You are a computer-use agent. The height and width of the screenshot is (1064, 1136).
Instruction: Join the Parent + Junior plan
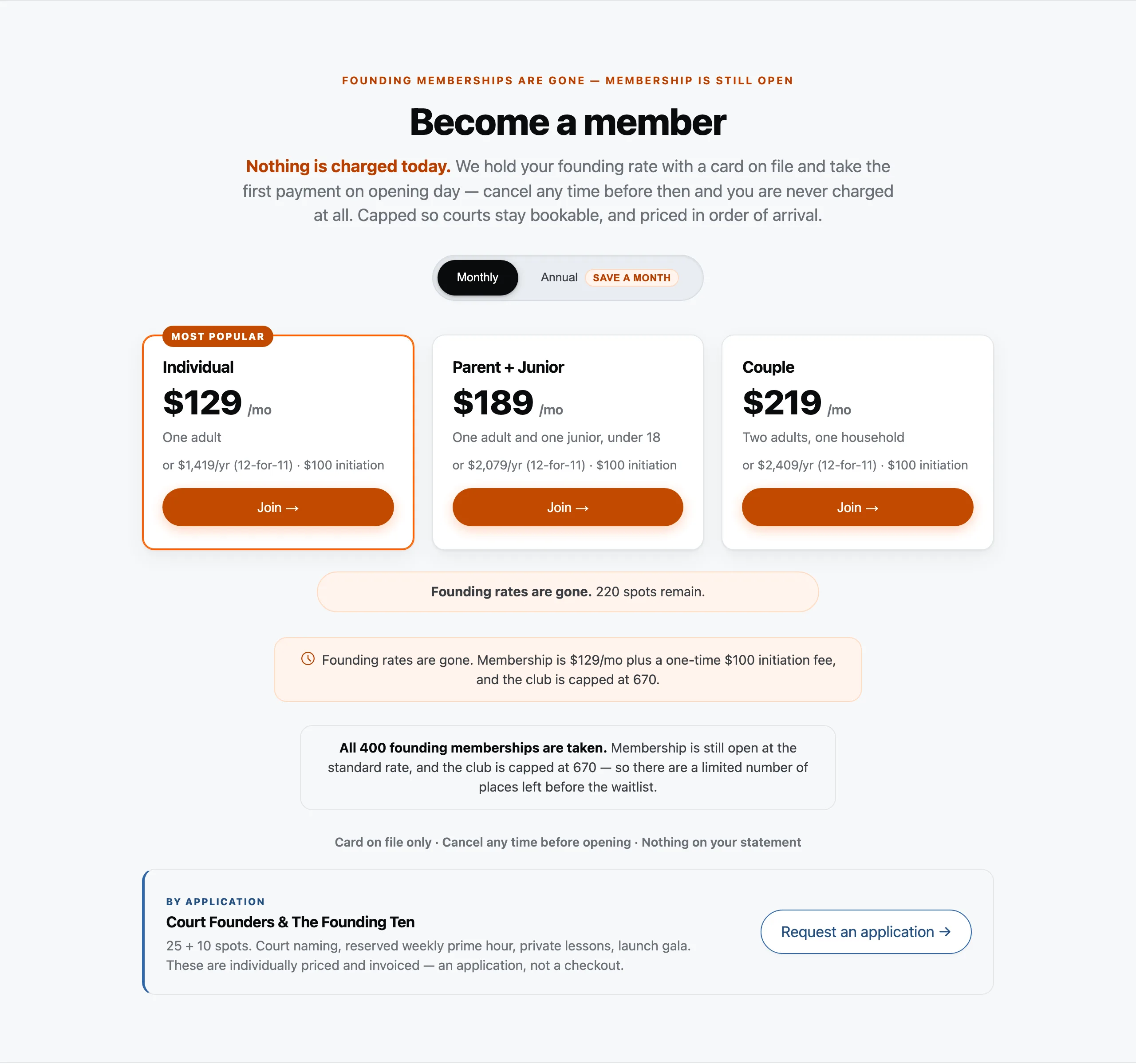568,508
